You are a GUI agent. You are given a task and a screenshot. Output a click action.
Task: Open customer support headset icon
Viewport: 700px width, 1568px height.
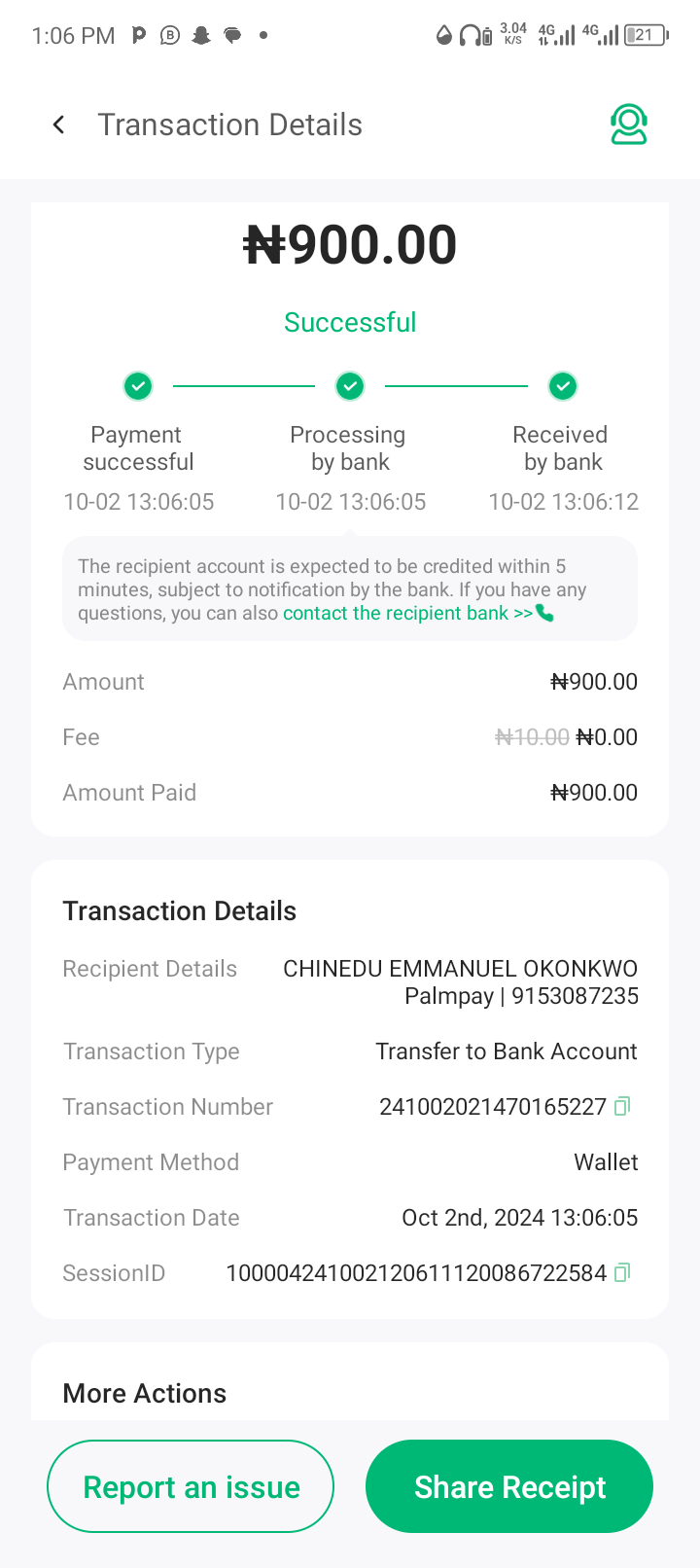(629, 125)
